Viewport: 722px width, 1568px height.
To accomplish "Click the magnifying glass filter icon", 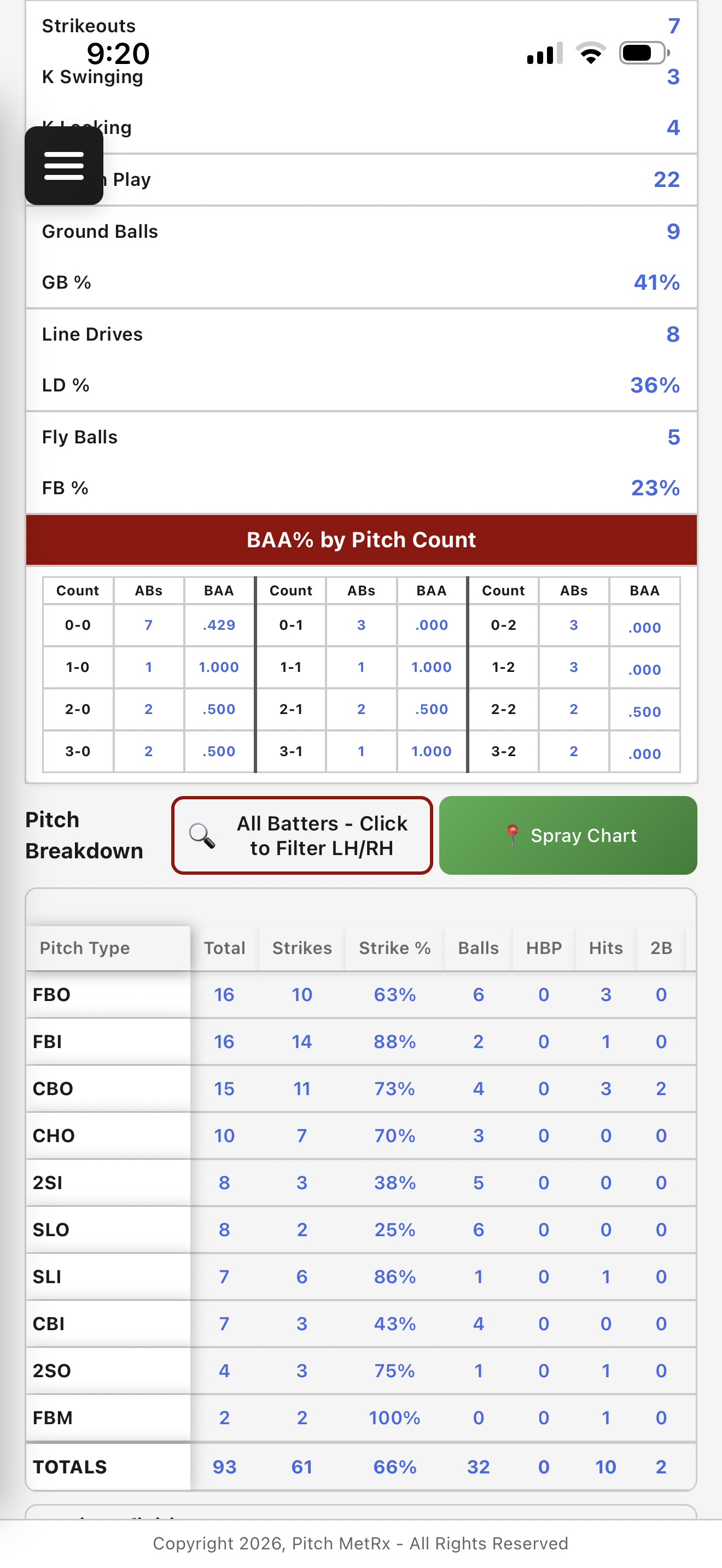I will [x=201, y=835].
